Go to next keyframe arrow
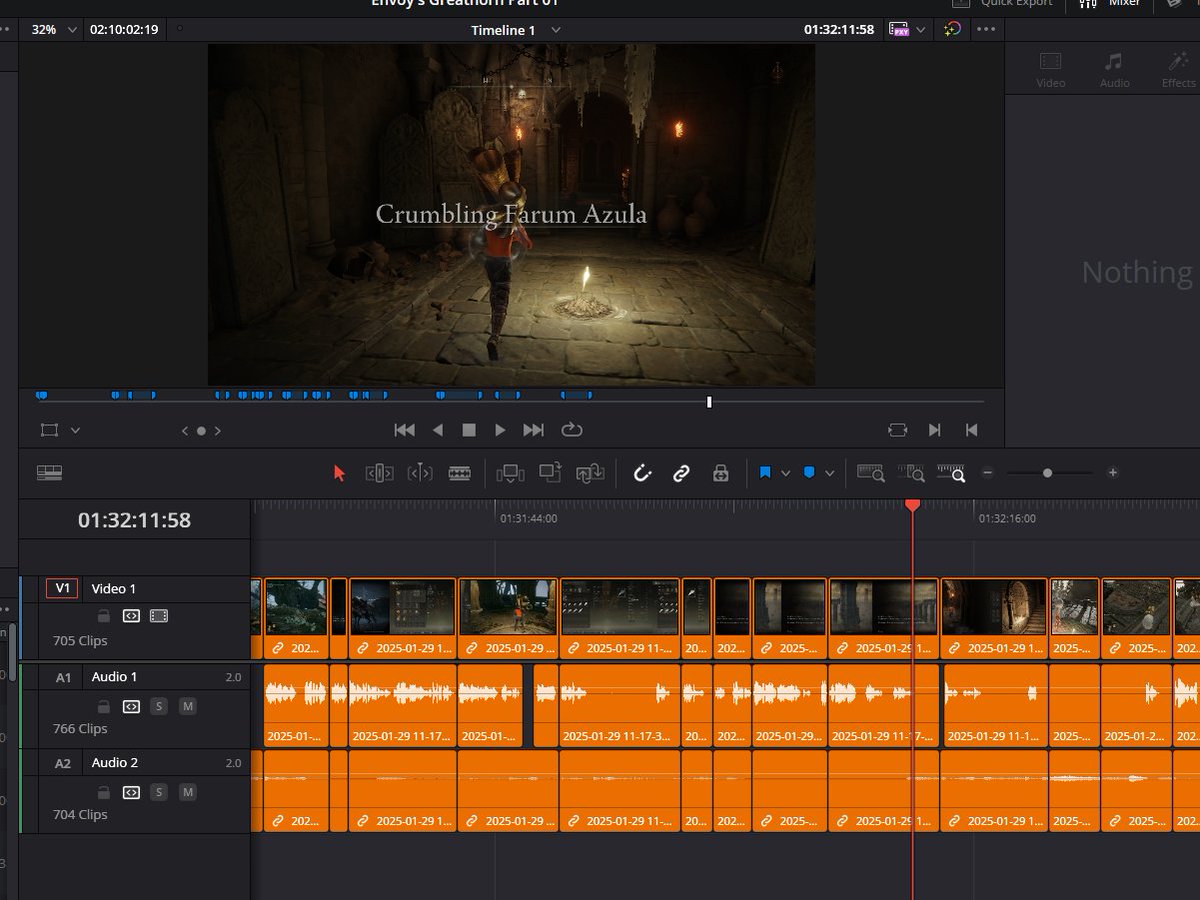 218,431
